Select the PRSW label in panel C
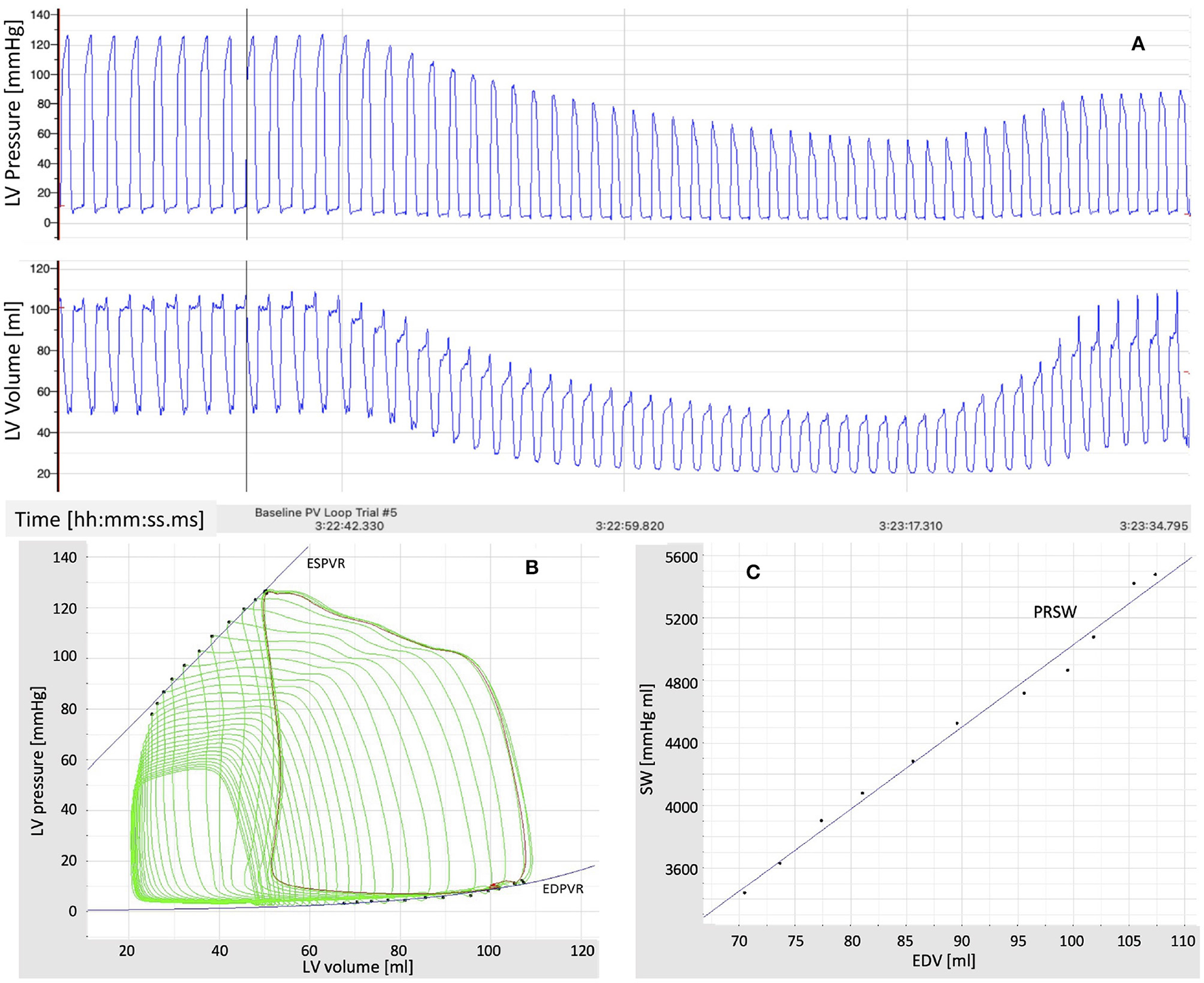The height and width of the screenshot is (983, 1204). point(1055,612)
